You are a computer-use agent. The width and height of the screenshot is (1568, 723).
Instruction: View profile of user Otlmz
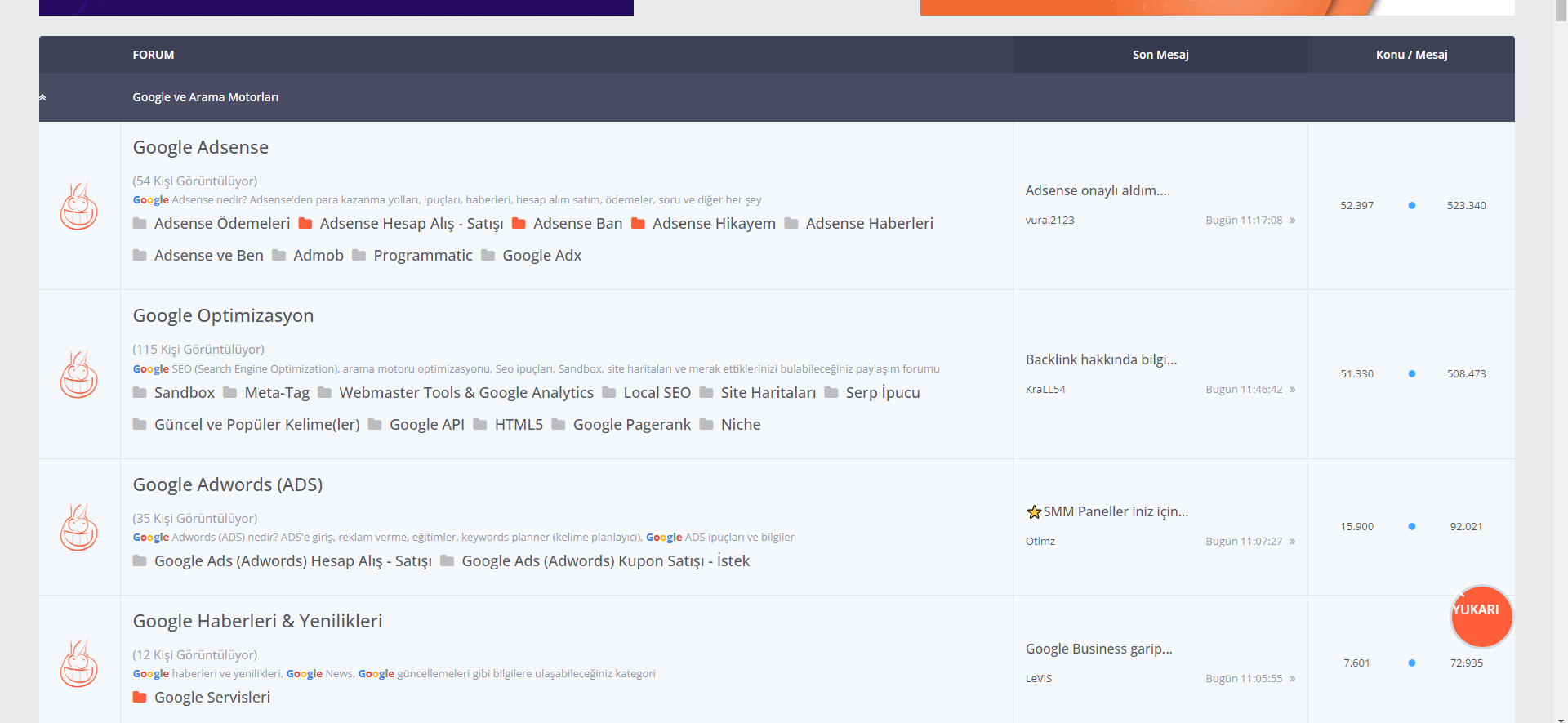[x=1040, y=542]
